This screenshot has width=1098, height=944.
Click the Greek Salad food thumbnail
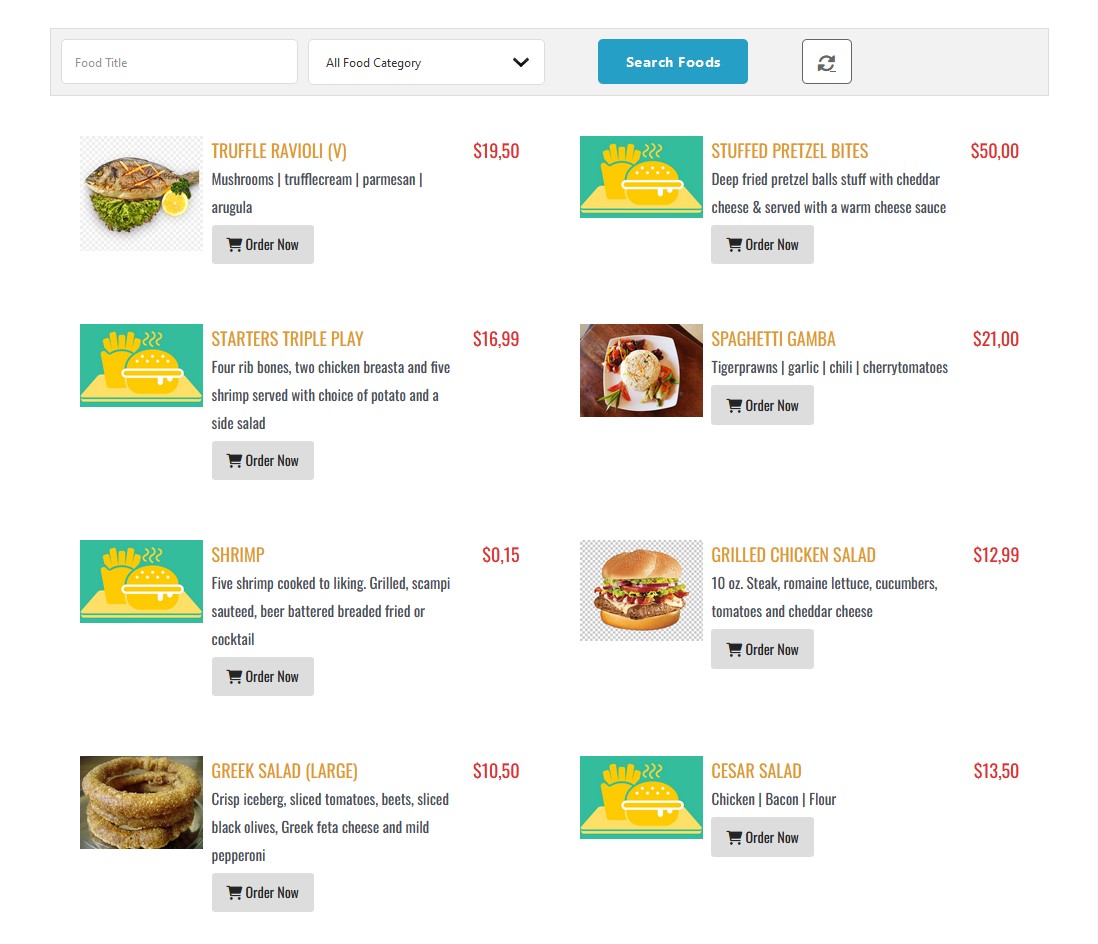(141, 802)
